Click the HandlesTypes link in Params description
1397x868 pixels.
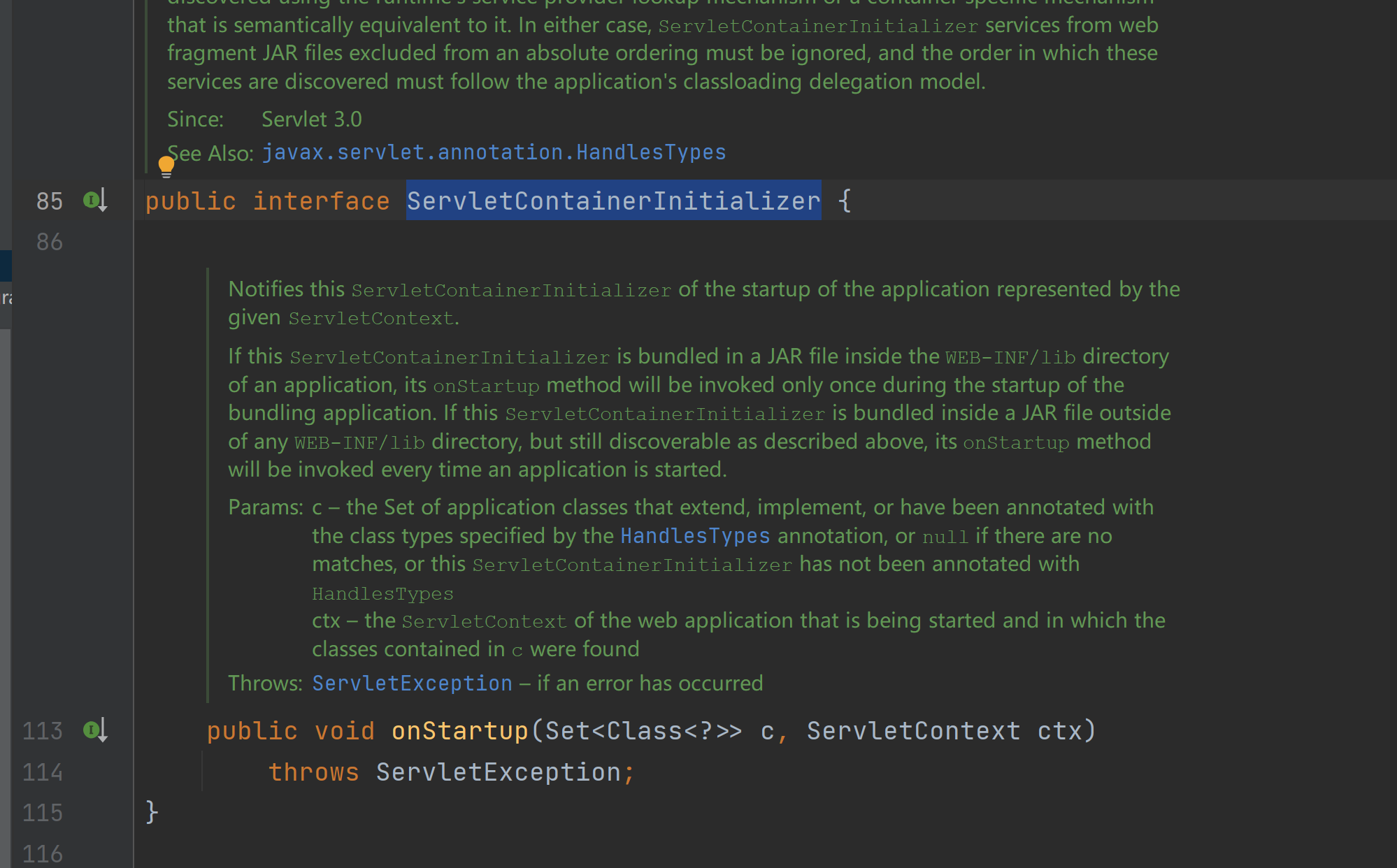695,535
